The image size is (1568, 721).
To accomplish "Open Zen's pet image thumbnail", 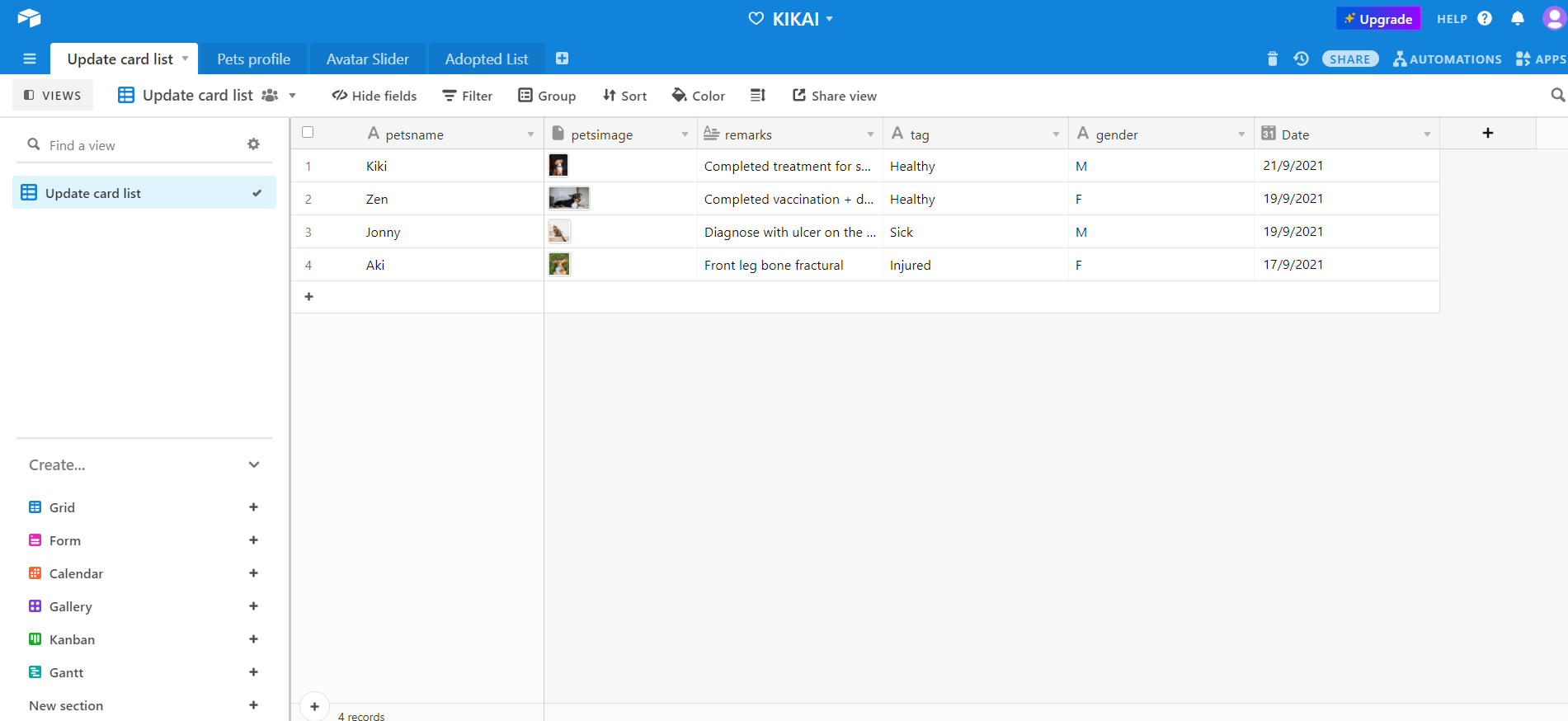I will tap(569, 198).
